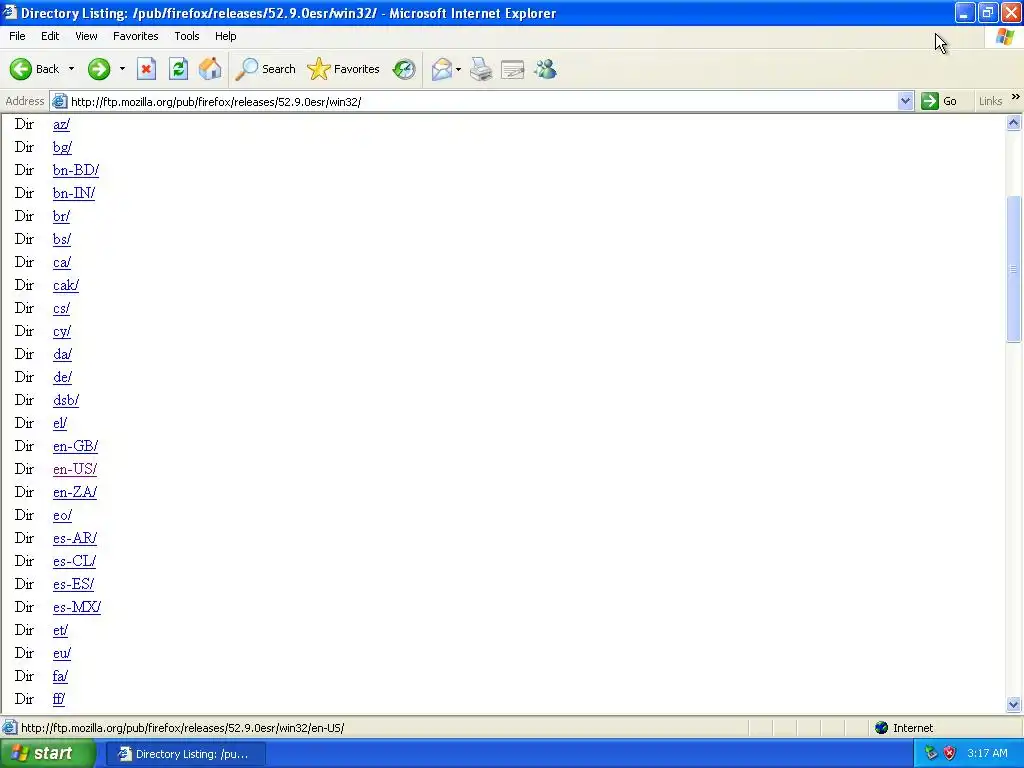Open the Help menu

(x=225, y=36)
